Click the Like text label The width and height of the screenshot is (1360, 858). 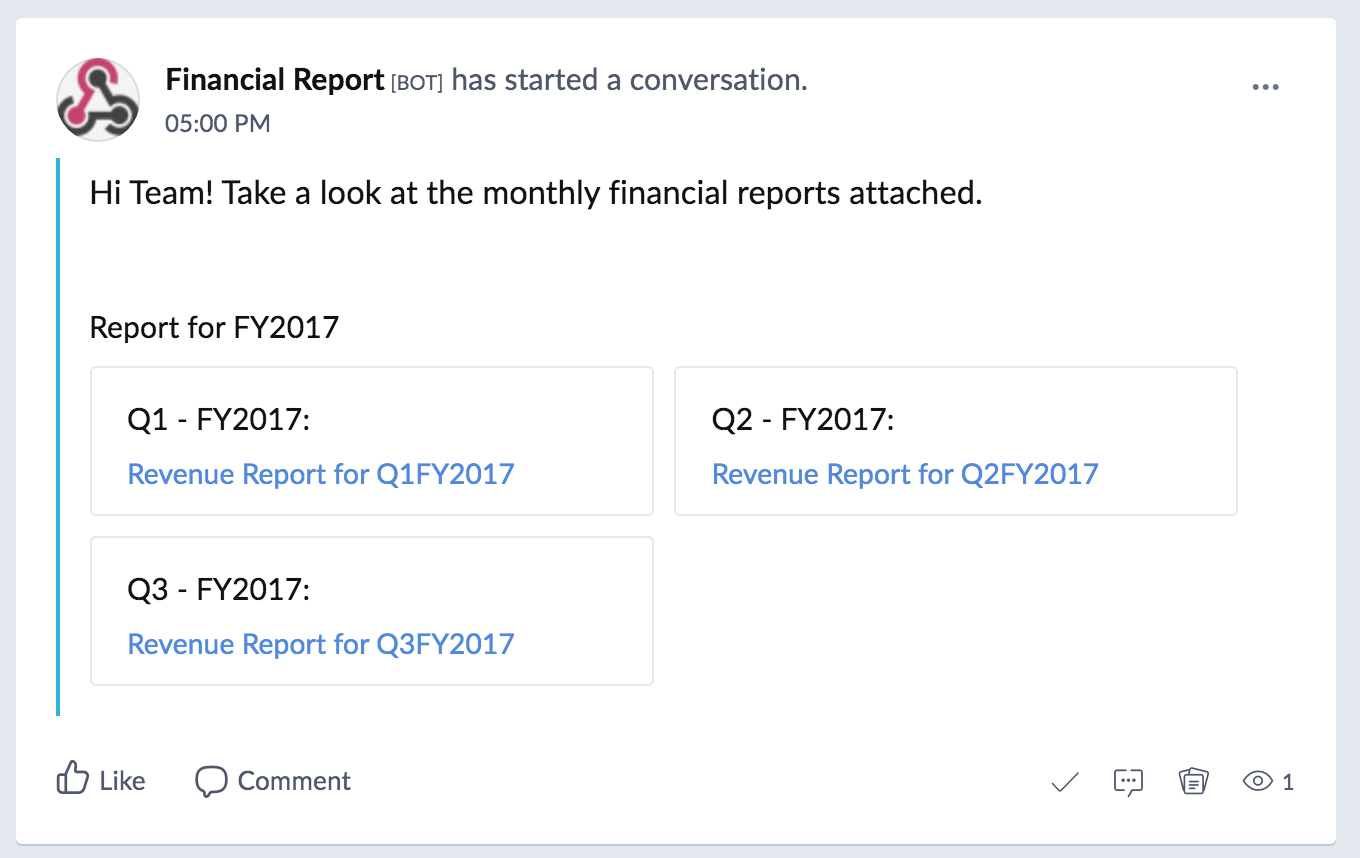point(122,781)
